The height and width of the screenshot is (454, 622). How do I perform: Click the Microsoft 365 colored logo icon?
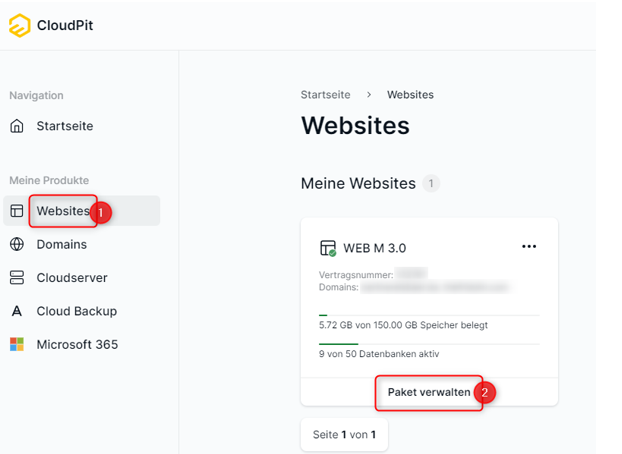17,345
